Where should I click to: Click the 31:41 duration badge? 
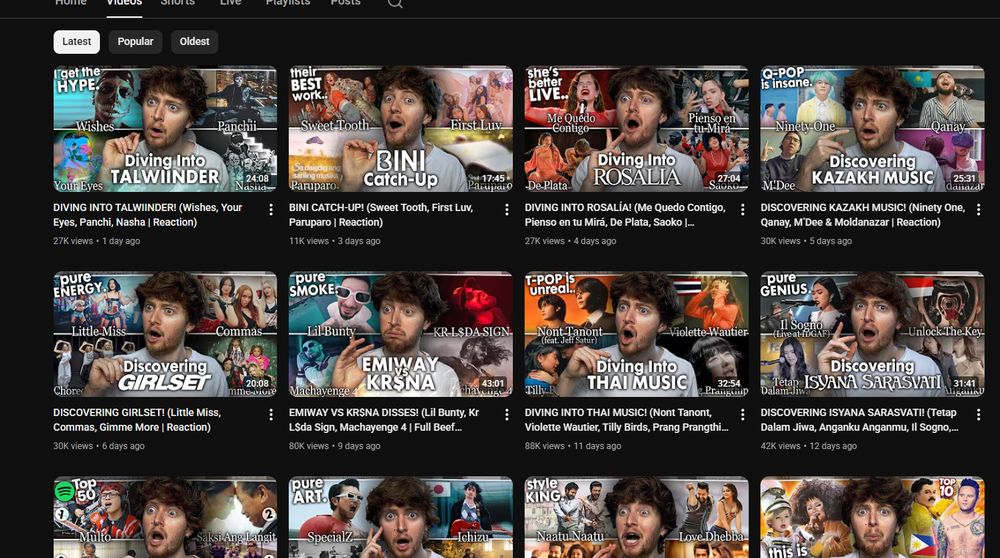coord(964,384)
